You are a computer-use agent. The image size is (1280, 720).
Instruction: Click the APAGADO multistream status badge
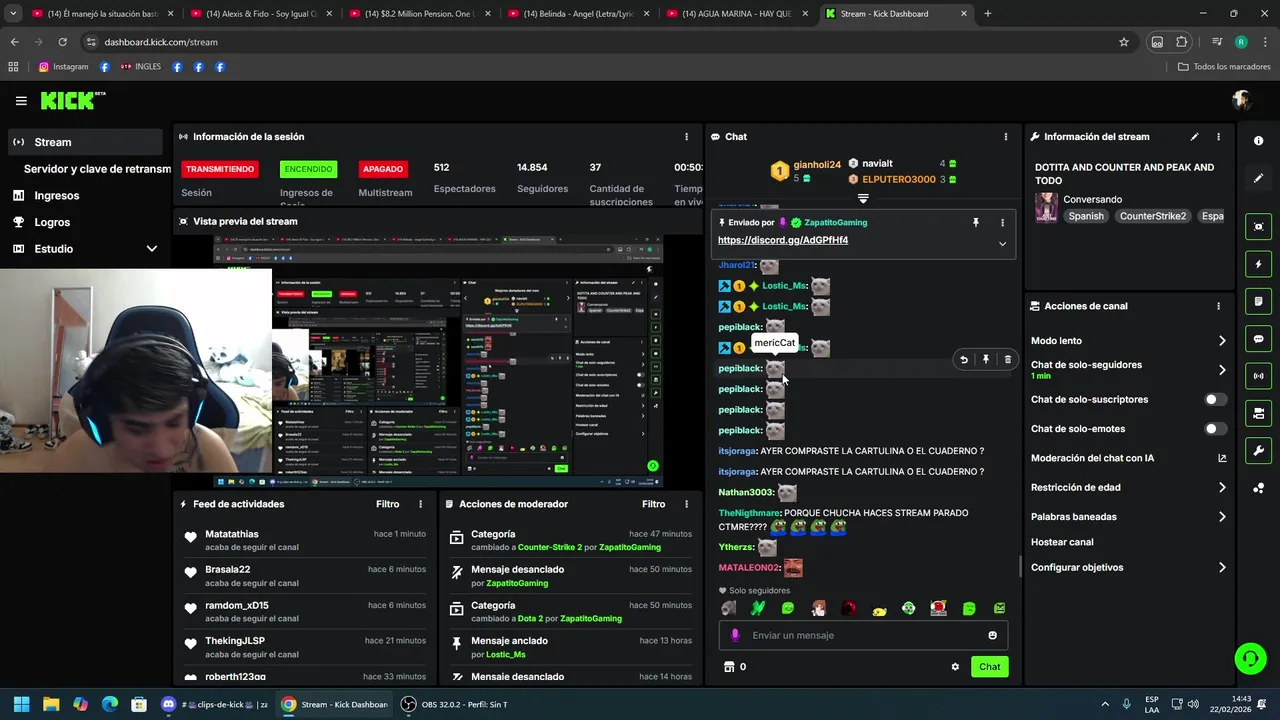click(383, 169)
